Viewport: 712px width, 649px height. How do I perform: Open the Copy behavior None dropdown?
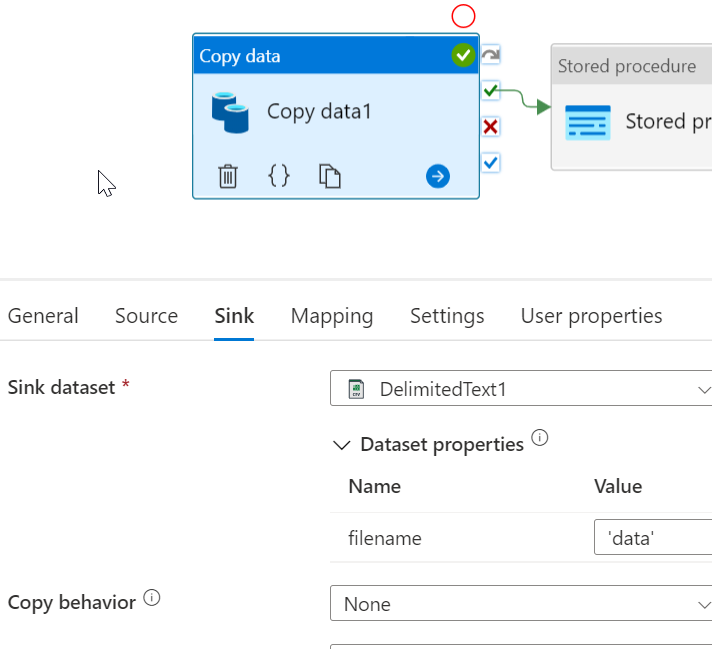pyautogui.click(x=521, y=603)
